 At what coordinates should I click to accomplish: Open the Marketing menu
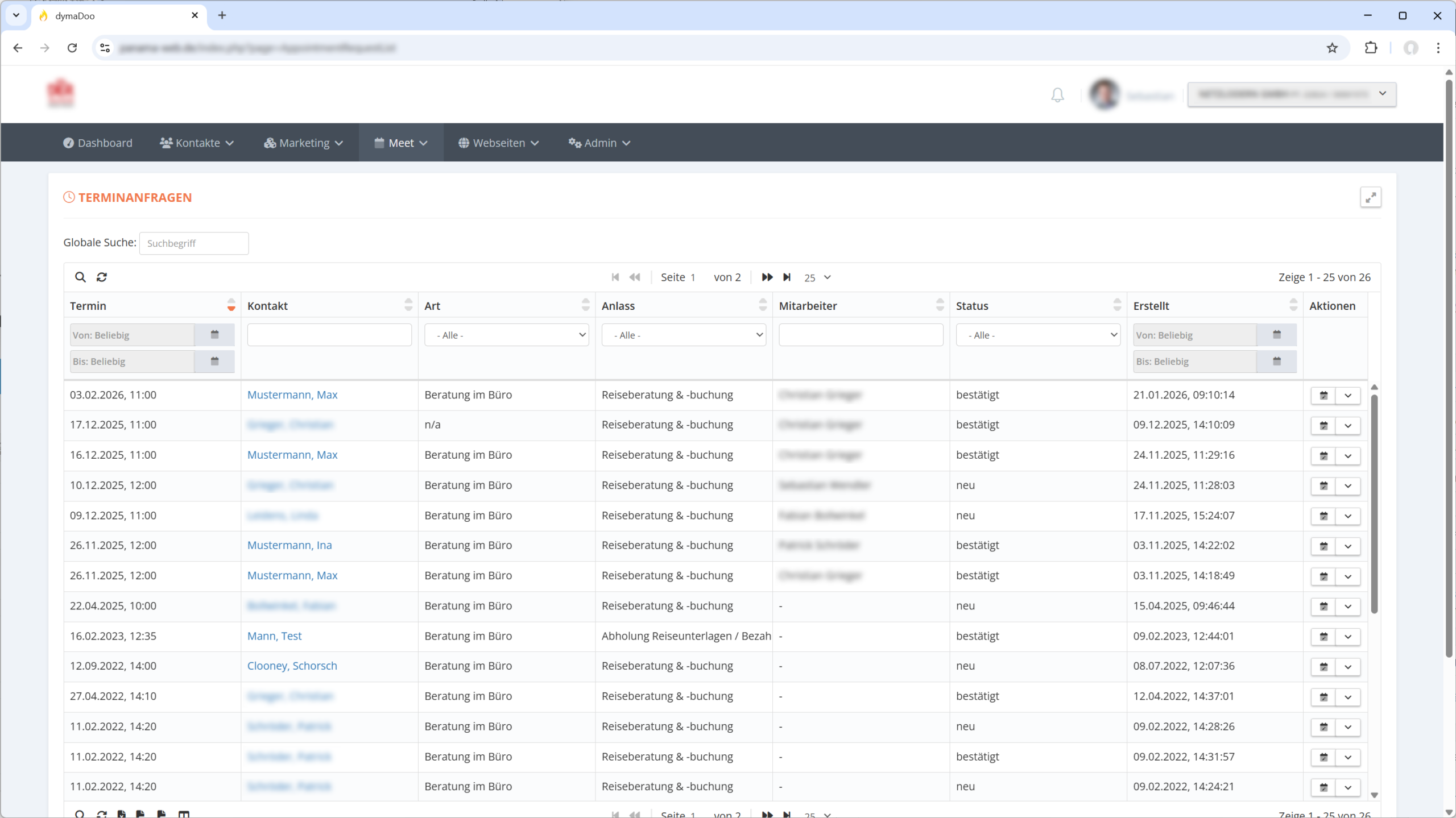pyautogui.click(x=303, y=143)
